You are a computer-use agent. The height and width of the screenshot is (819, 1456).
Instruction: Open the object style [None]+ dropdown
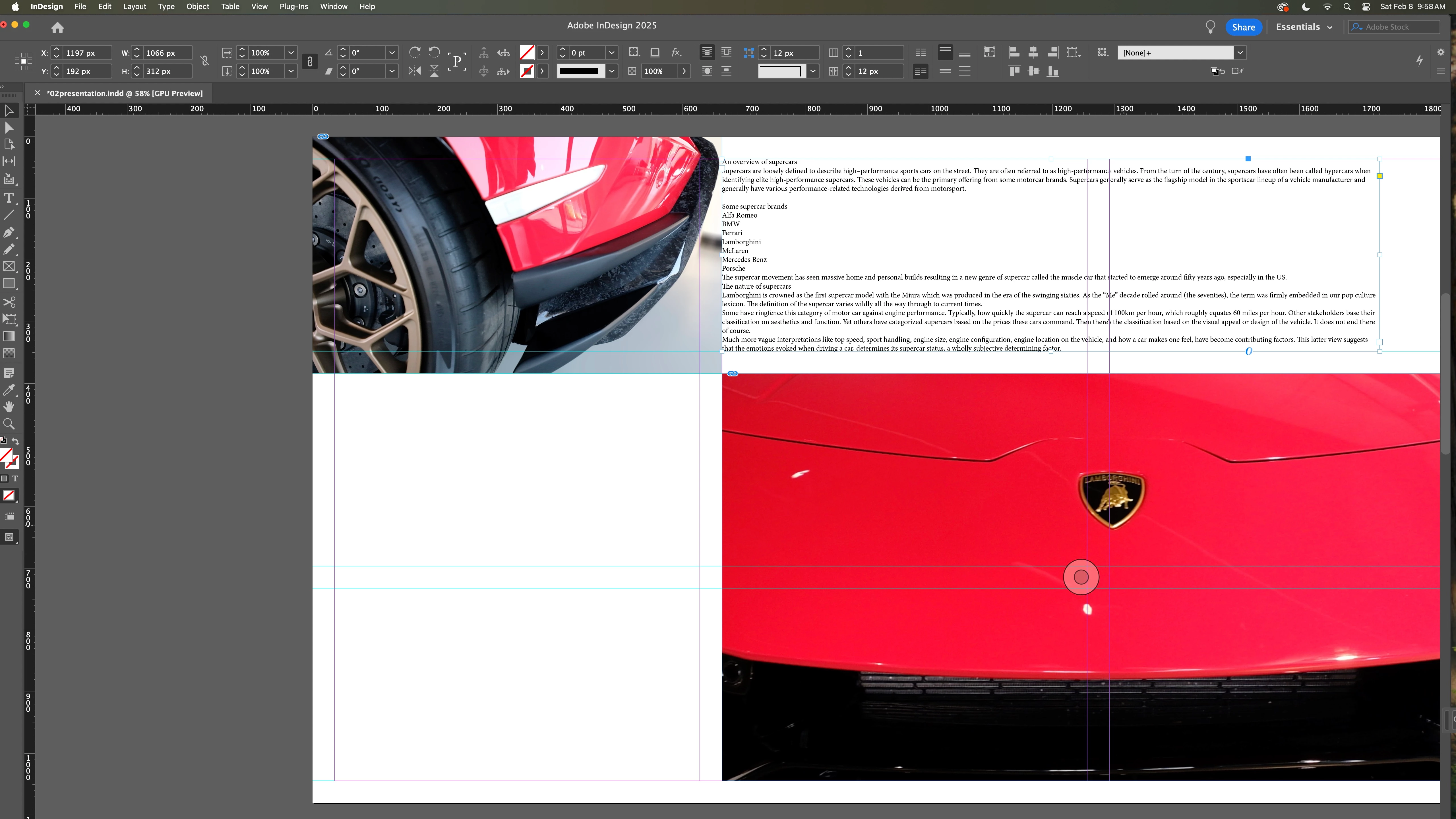(x=1240, y=53)
